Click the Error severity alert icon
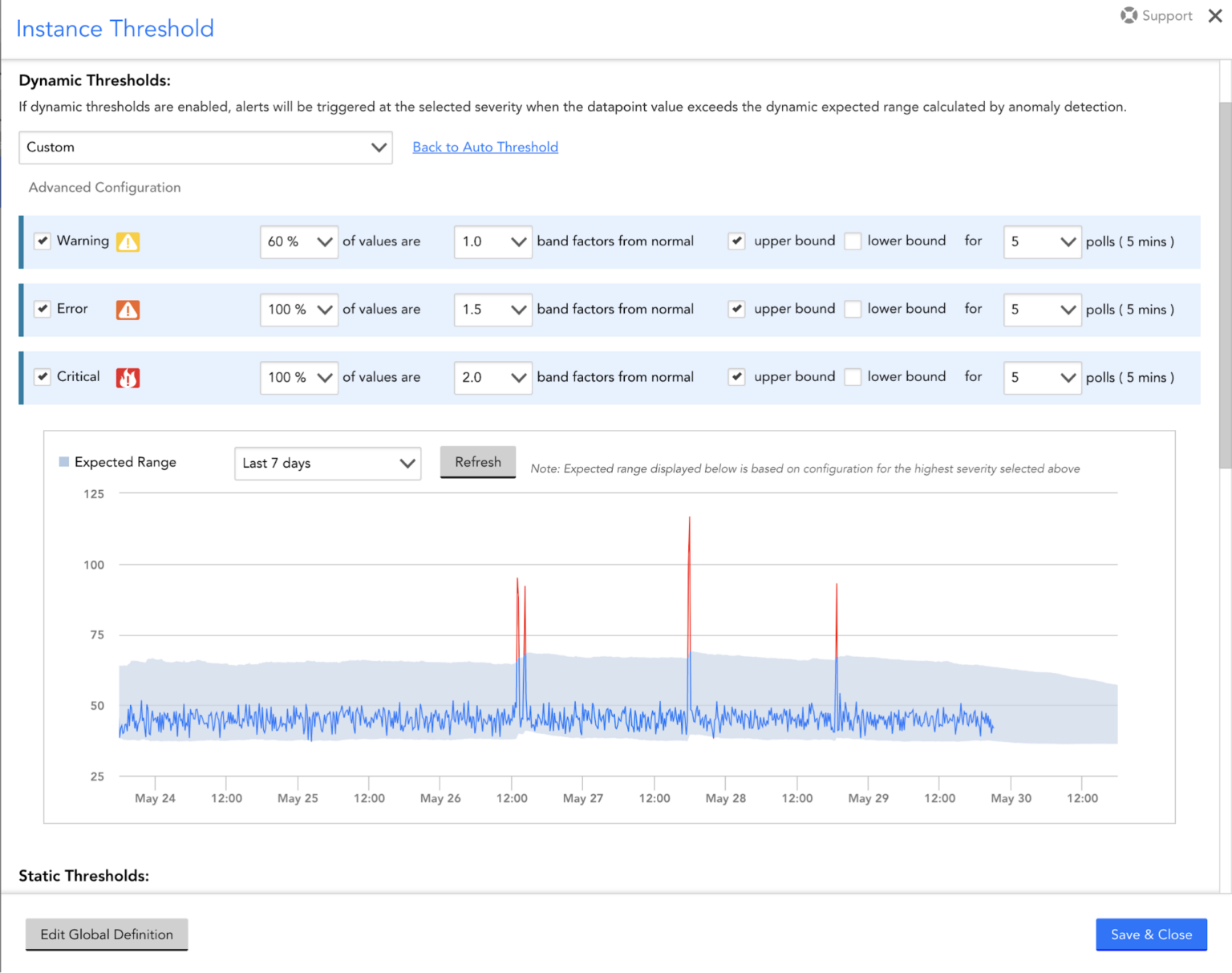The width and height of the screenshot is (1232, 973). pyautogui.click(x=128, y=310)
